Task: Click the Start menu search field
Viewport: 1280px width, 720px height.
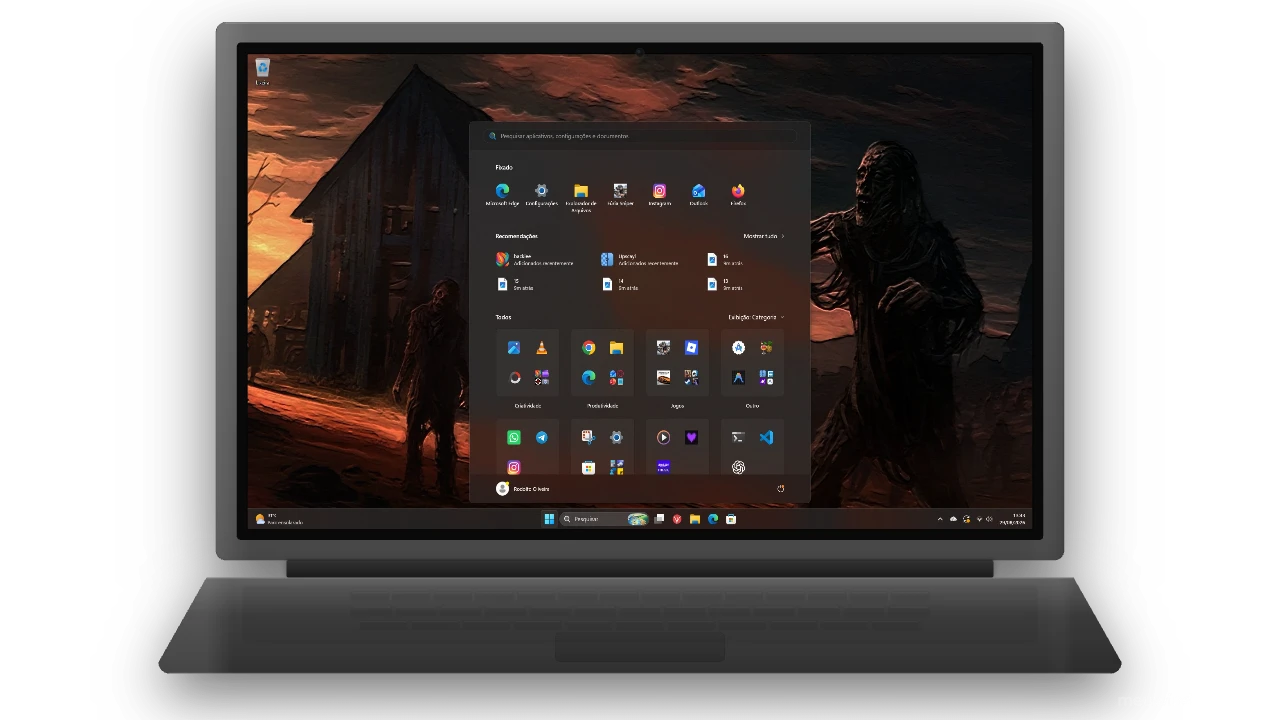Action: tap(640, 136)
